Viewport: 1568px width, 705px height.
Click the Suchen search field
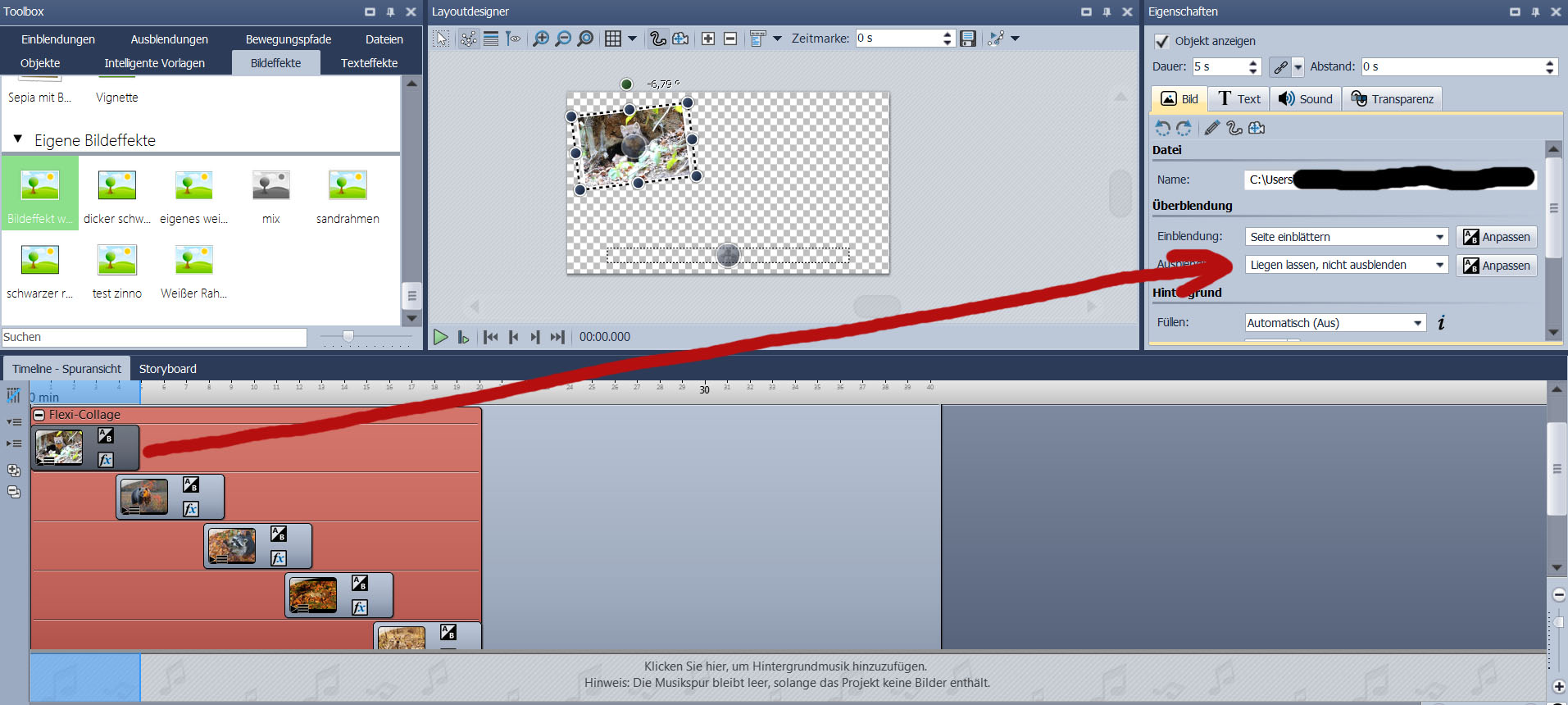(x=154, y=337)
